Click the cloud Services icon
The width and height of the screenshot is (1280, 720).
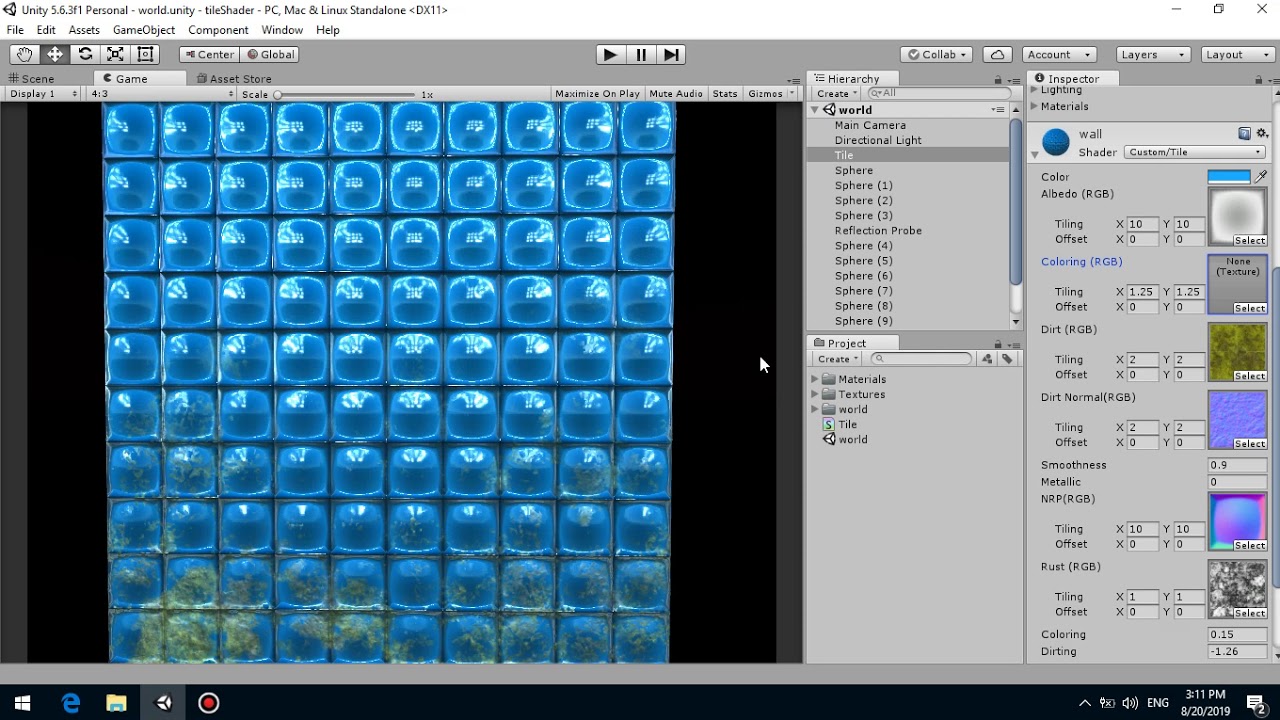pos(999,54)
